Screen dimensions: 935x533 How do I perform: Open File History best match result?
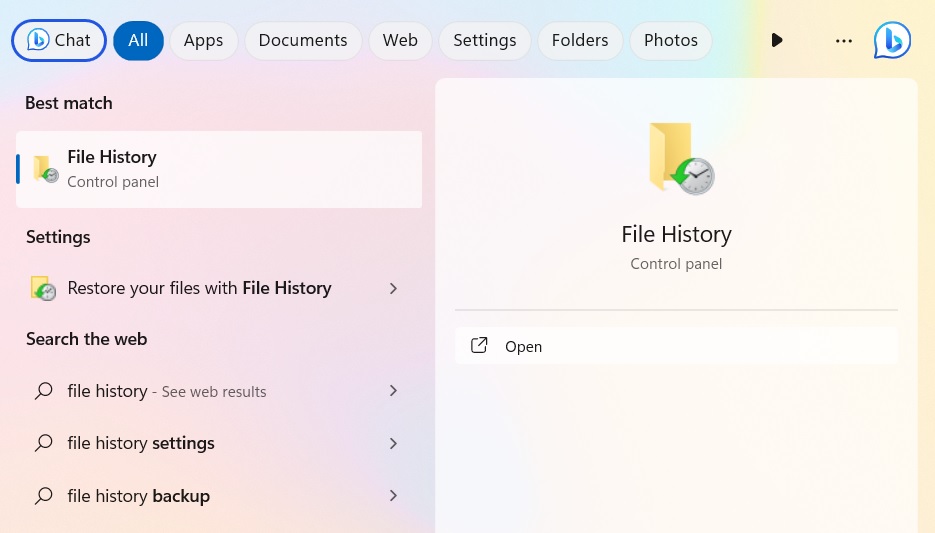point(219,169)
